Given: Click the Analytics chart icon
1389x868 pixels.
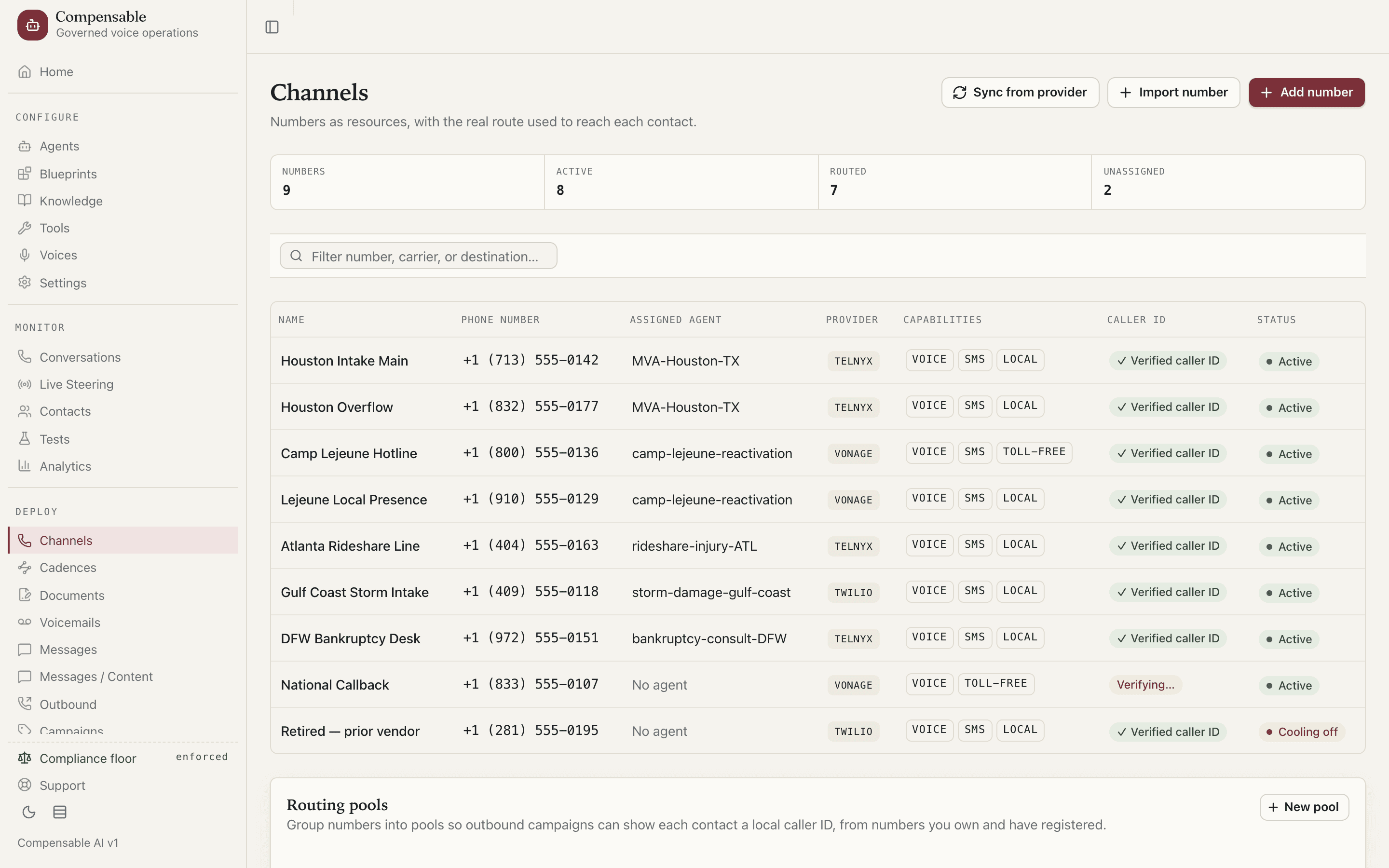Looking at the screenshot, I should coord(24,465).
